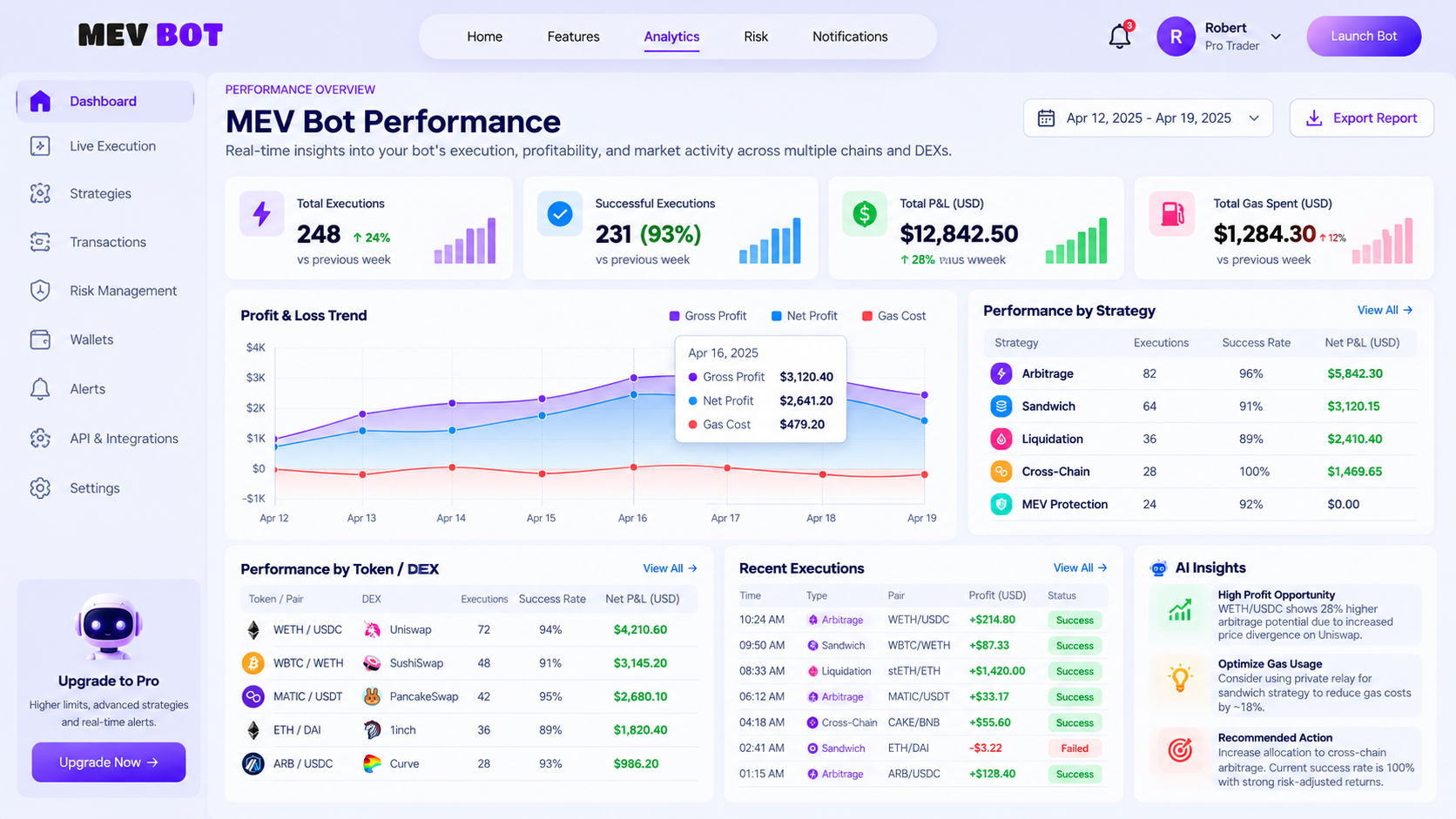Screen dimensions: 1456x819
Task: Click the Failed status badge for ETH/DAI
Action: click(1075, 749)
